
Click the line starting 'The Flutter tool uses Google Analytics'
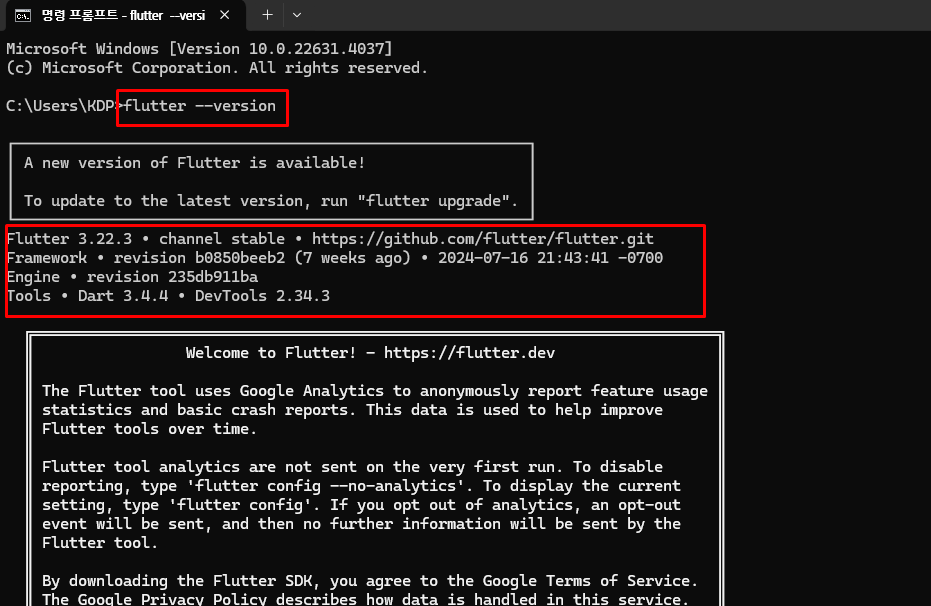click(x=375, y=391)
